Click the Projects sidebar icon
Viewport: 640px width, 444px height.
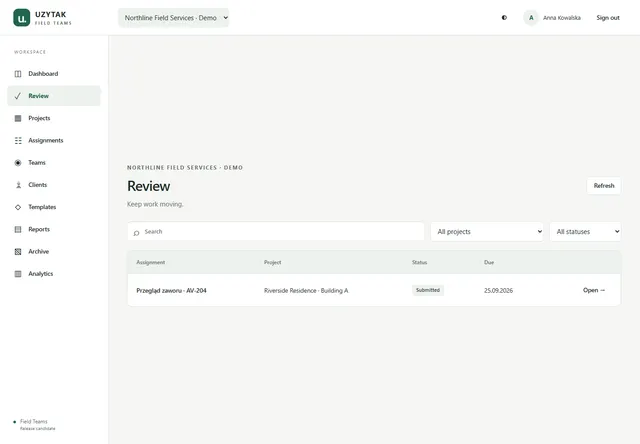click(18, 118)
